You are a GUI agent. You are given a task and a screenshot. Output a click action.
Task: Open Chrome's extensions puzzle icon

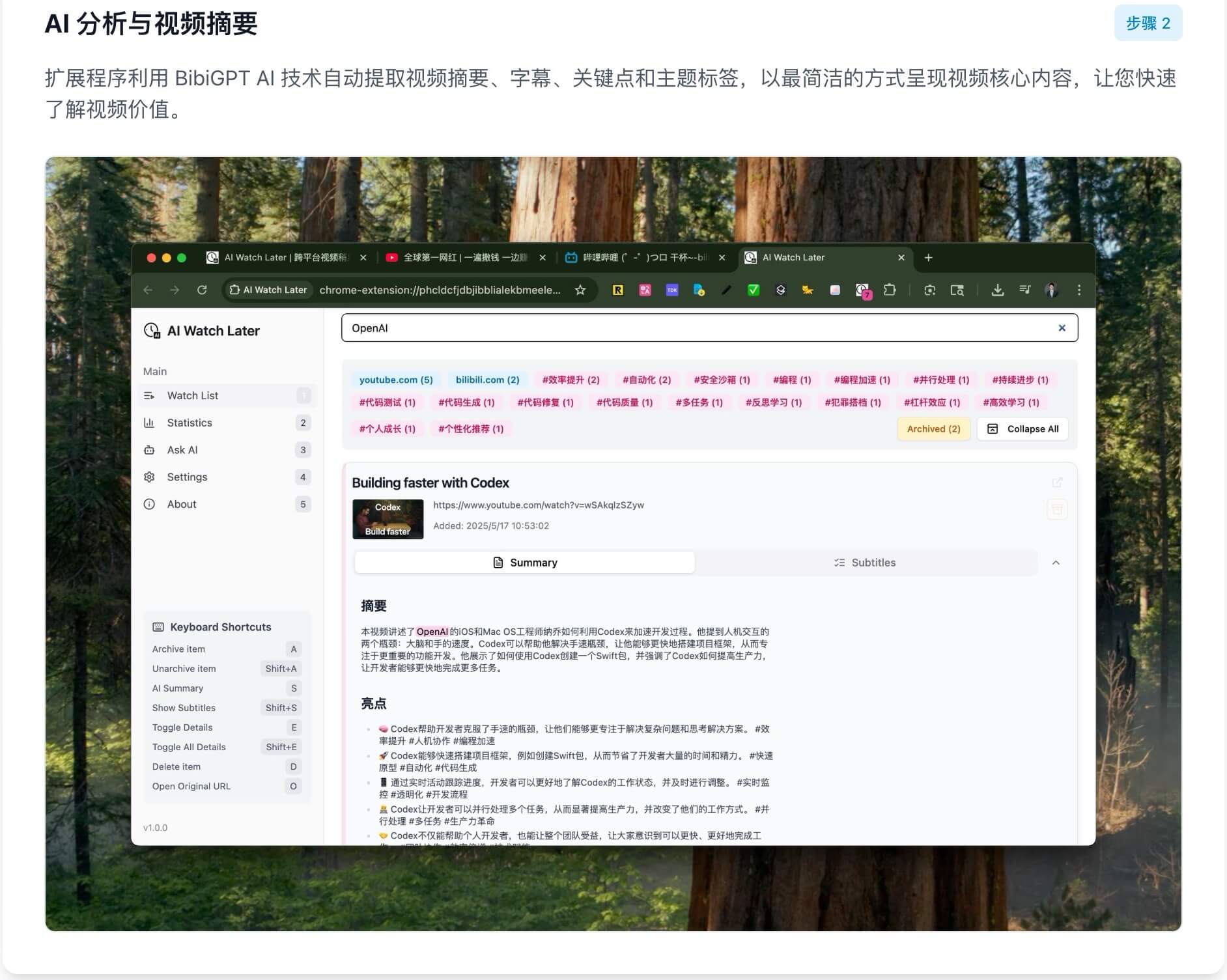point(890,290)
